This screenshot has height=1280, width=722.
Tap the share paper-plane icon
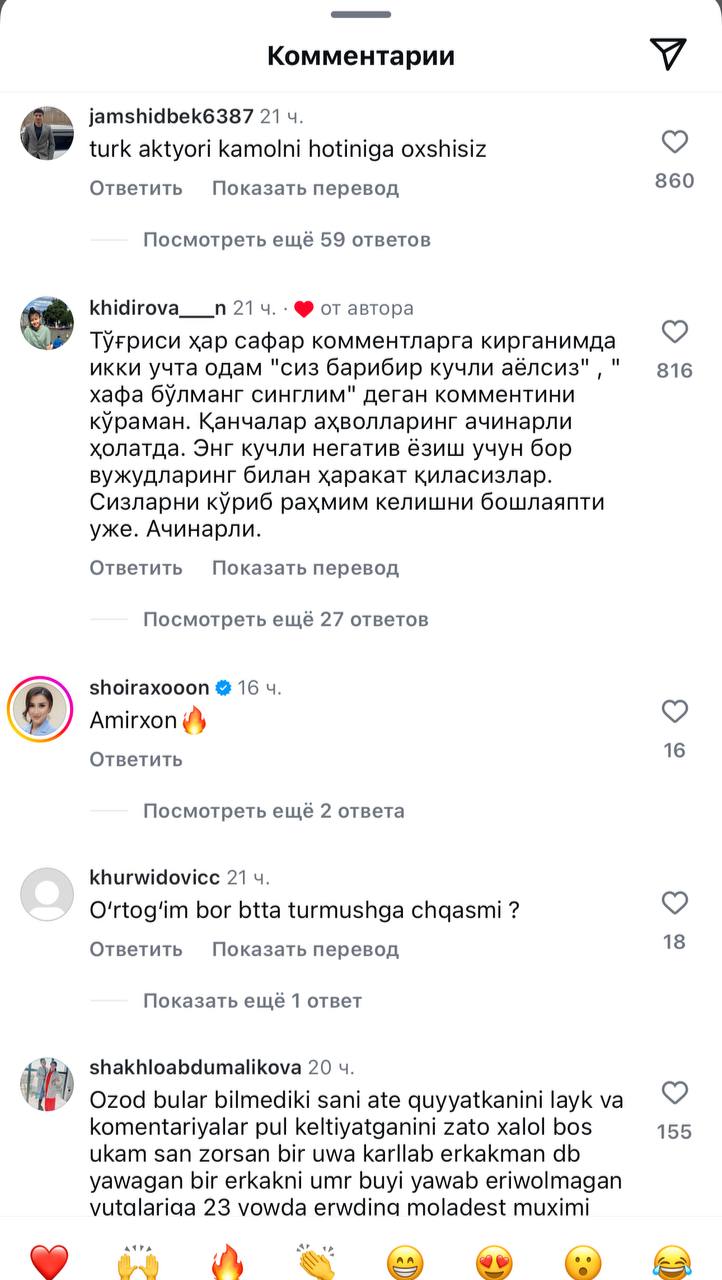667,55
